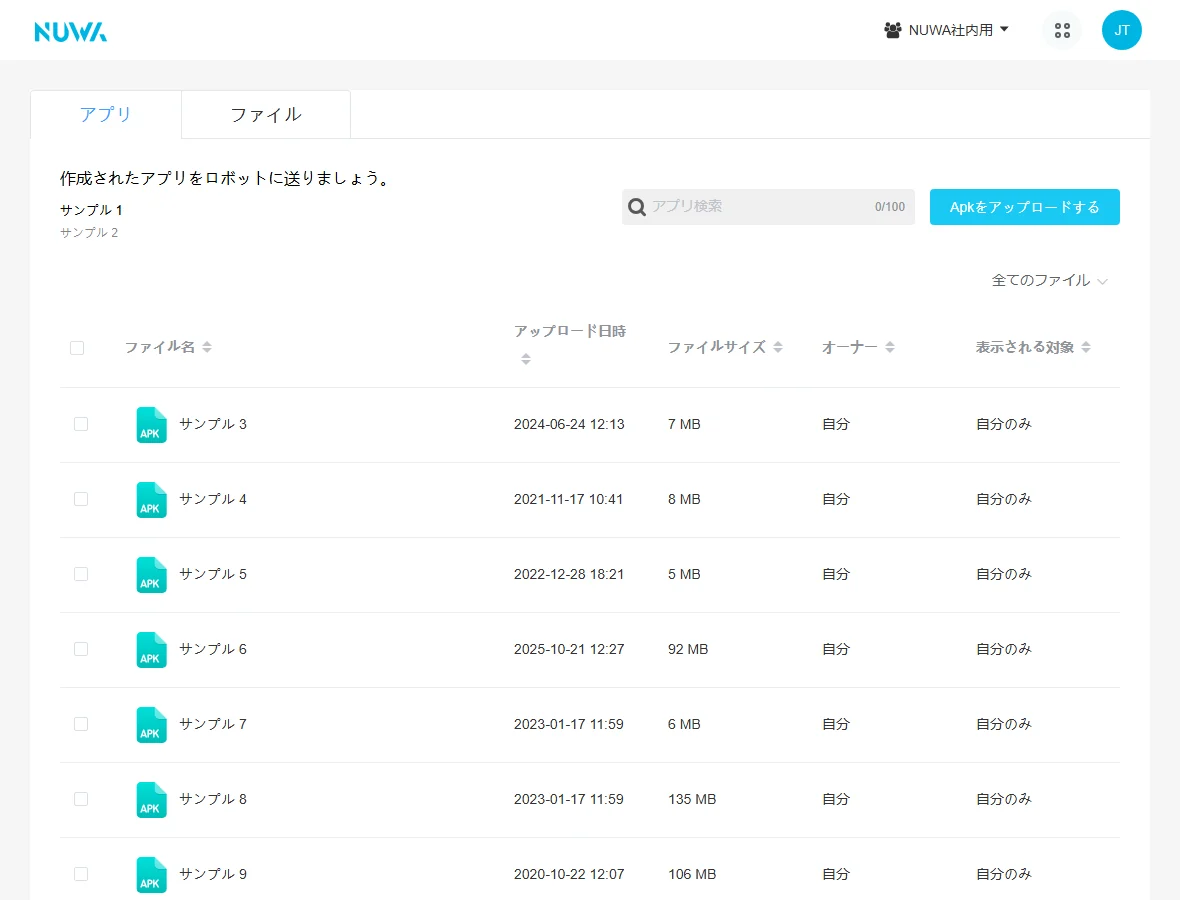Click file name サンプル 7
This screenshot has height=900, width=1180.
[x=213, y=724]
